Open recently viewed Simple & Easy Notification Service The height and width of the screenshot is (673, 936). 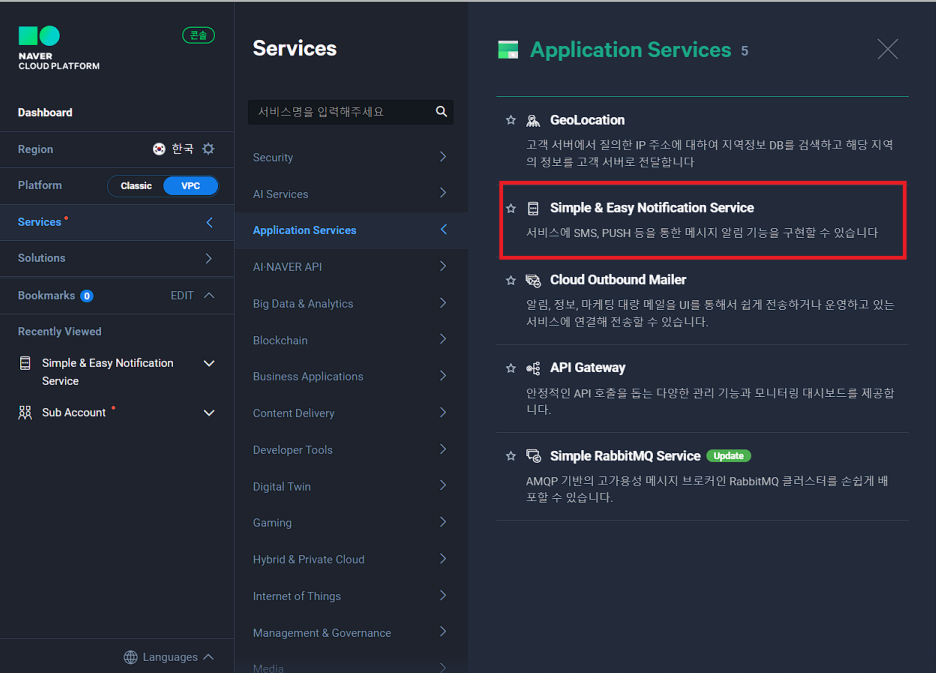coord(107,371)
